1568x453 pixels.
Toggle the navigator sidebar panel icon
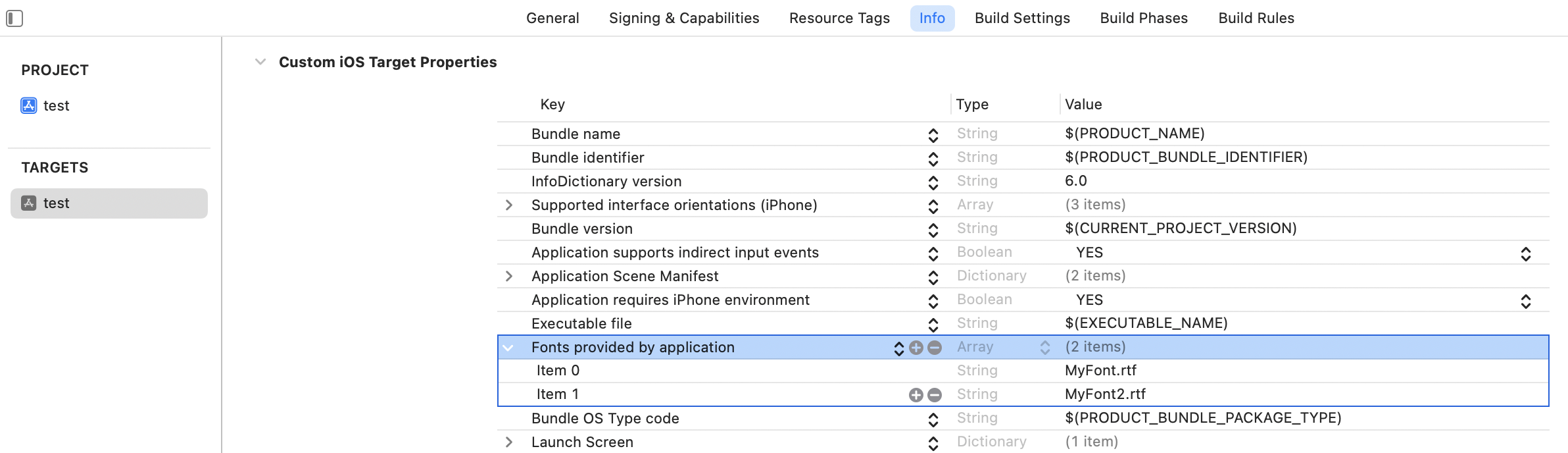pyautogui.click(x=14, y=18)
